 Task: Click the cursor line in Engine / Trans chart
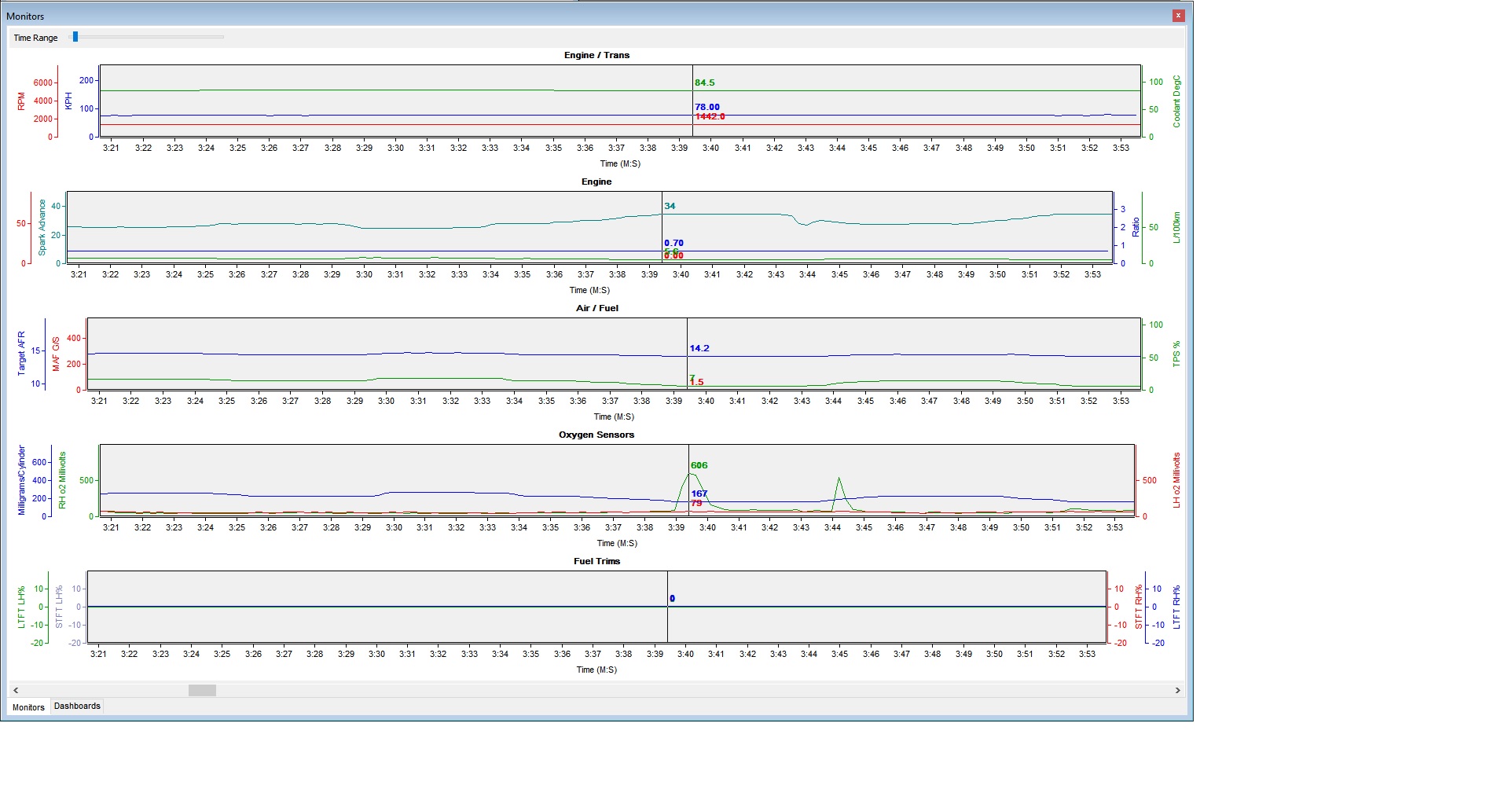coord(692,101)
